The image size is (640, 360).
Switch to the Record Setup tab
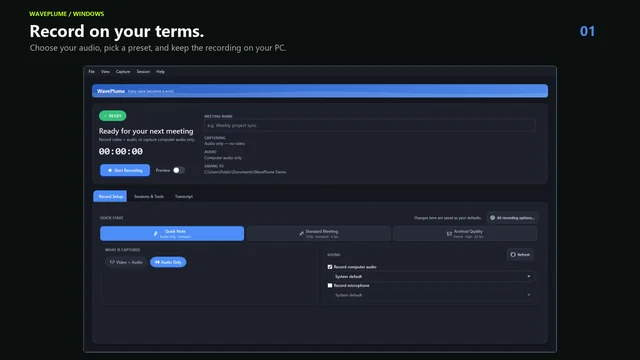(x=110, y=196)
